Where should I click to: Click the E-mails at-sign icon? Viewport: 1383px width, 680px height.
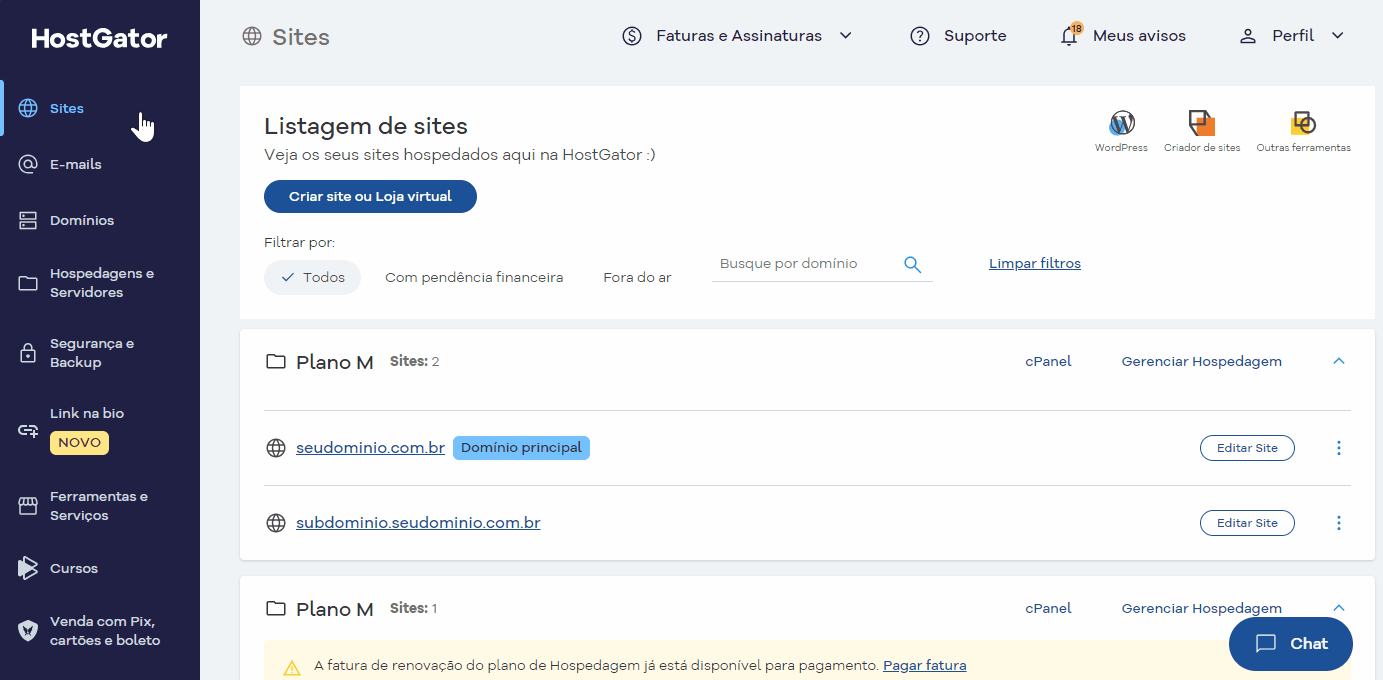[28, 164]
